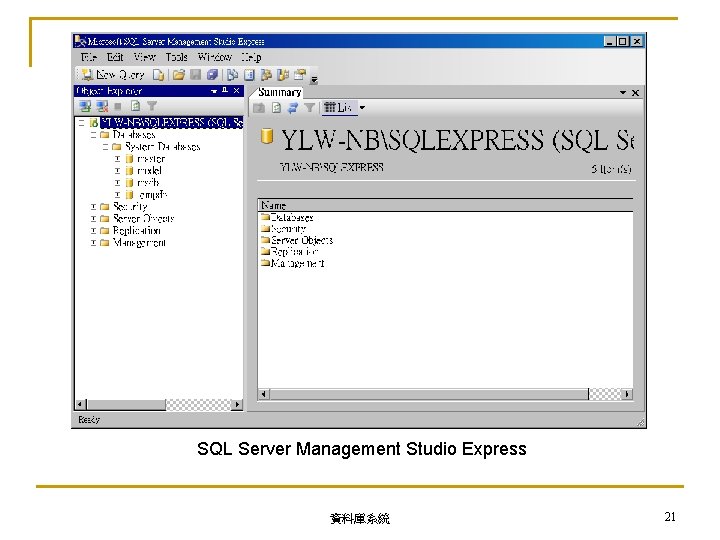The width and height of the screenshot is (720, 540).
Task: Click the Up folder icon in Summary toolbar
Action: (259, 108)
